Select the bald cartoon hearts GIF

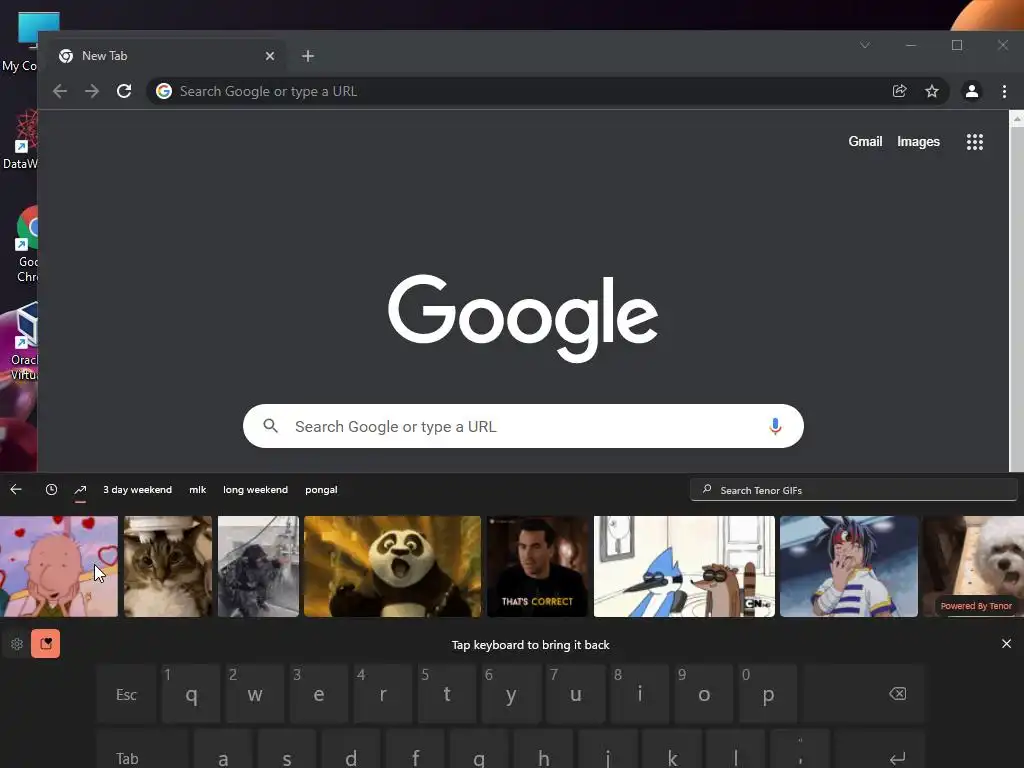[59, 566]
